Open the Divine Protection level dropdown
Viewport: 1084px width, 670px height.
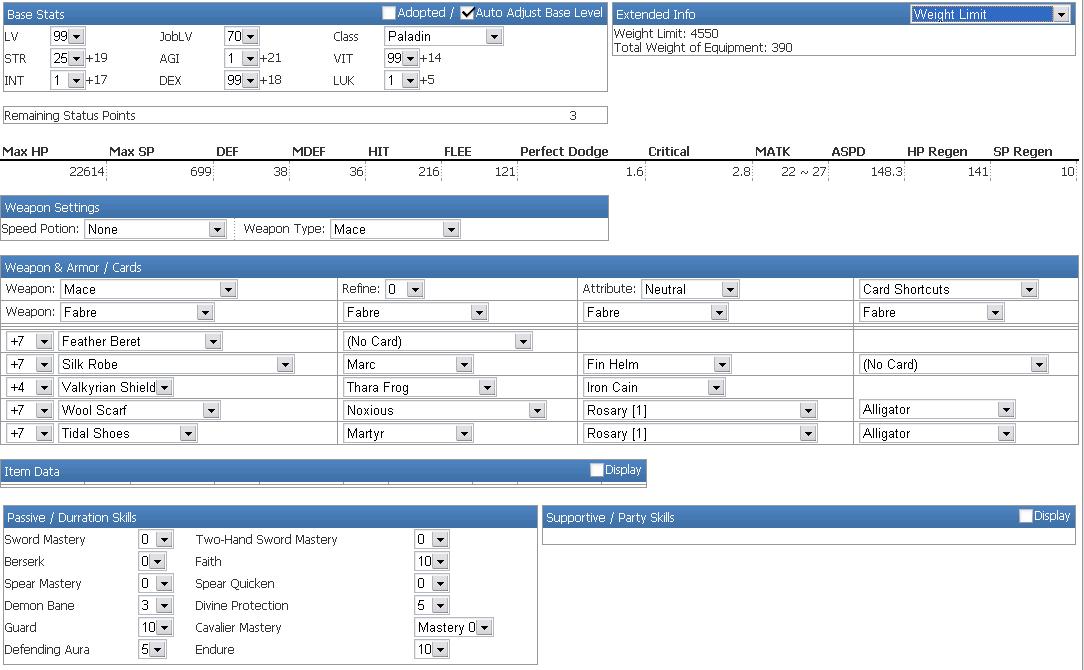(431, 606)
